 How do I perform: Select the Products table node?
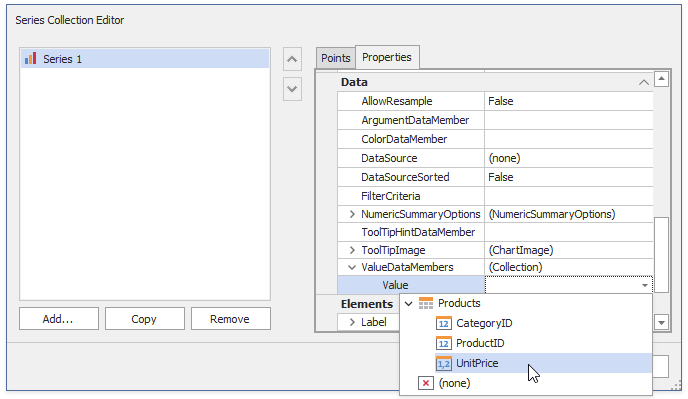[459, 303]
